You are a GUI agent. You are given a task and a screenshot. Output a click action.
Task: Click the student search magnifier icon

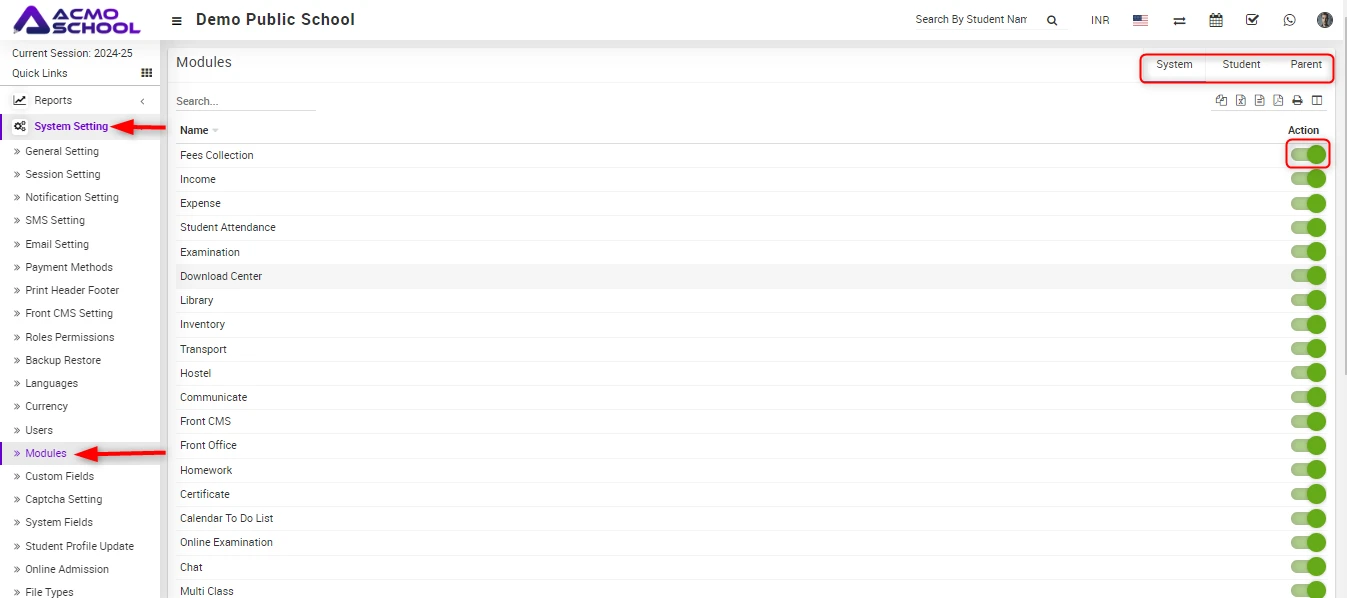1052,20
